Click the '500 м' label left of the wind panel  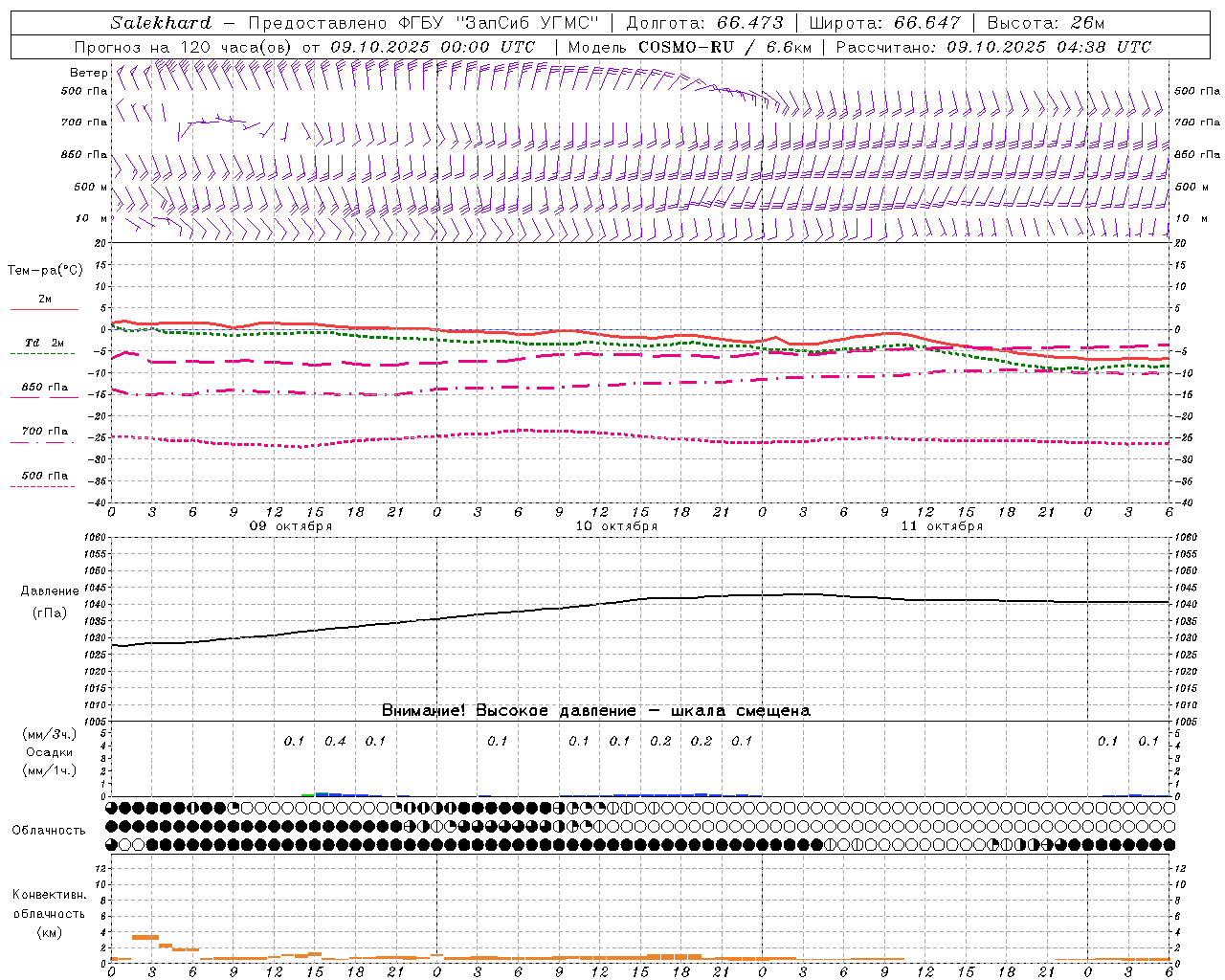coord(91,188)
